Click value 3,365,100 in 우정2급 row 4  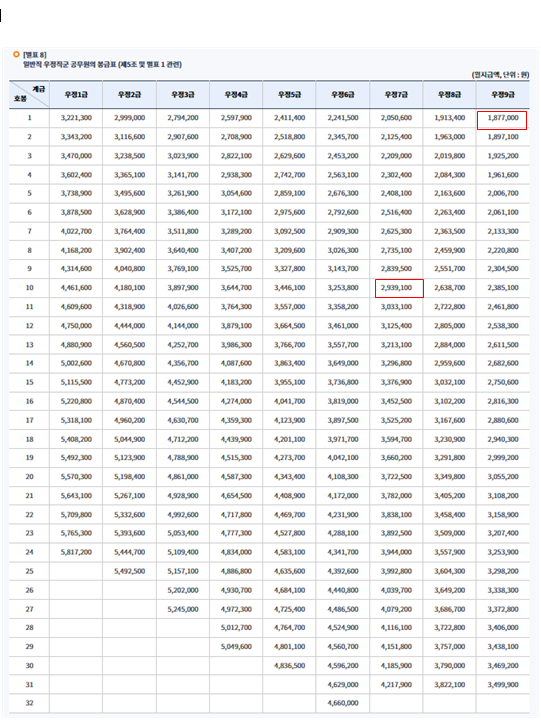pos(130,175)
